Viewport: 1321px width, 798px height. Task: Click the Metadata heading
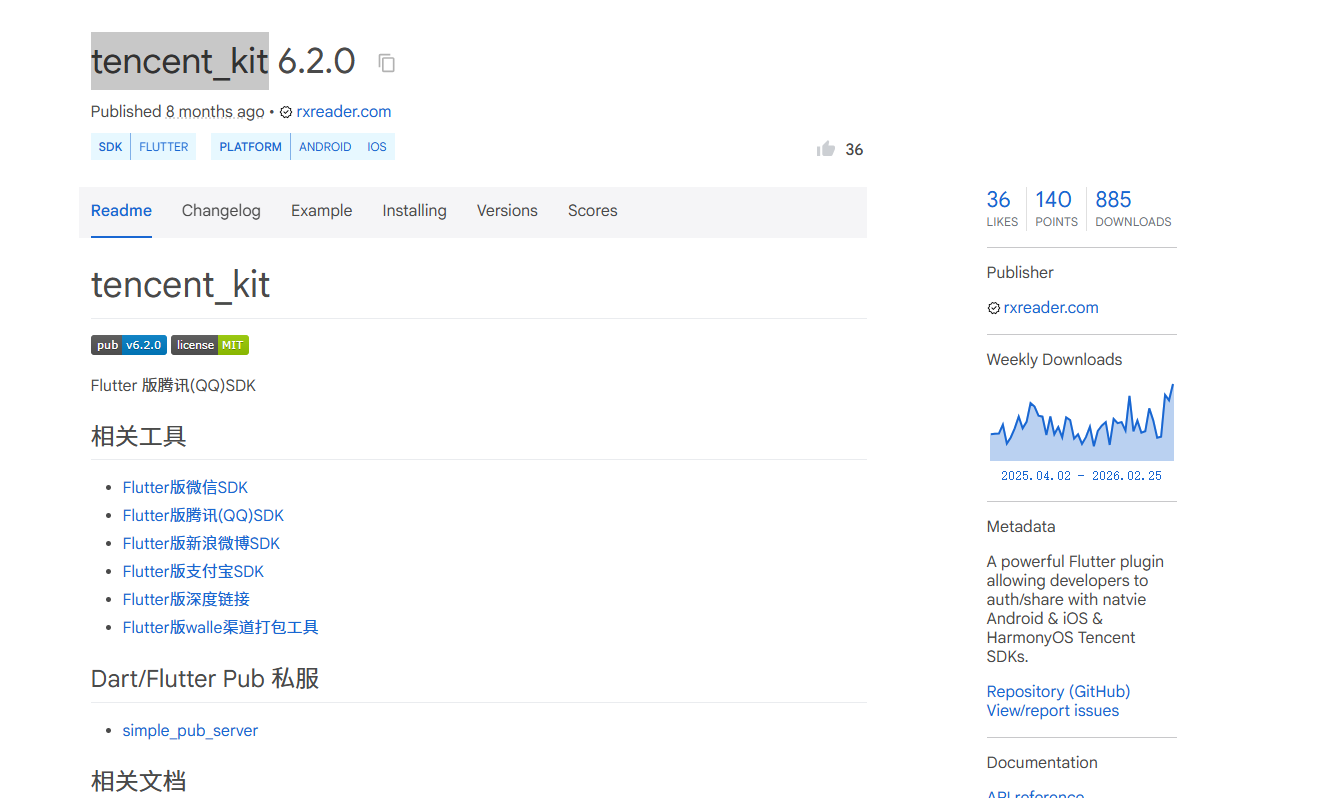pyautogui.click(x=1021, y=527)
